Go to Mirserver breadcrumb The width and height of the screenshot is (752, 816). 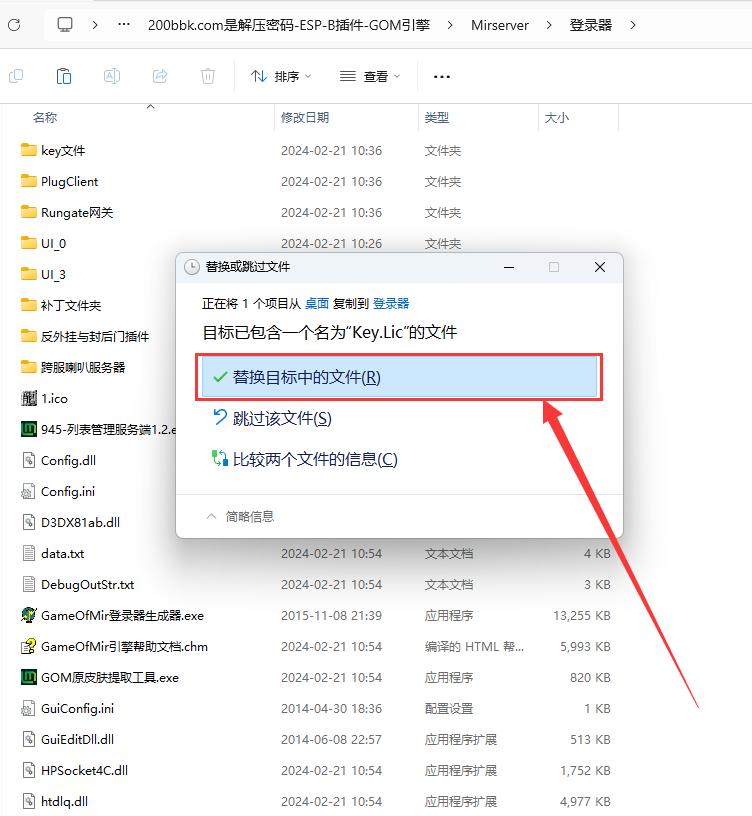click(x=500, y=25)
